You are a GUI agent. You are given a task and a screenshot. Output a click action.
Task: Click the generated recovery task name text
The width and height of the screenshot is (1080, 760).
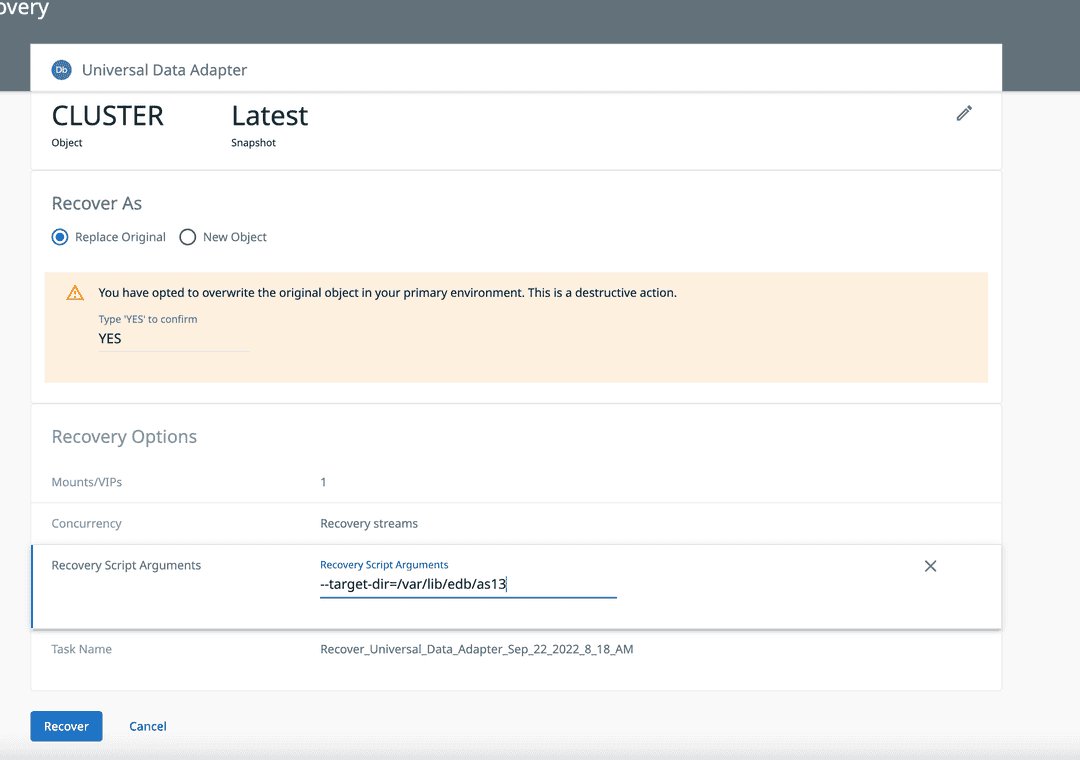coord(476,648)
